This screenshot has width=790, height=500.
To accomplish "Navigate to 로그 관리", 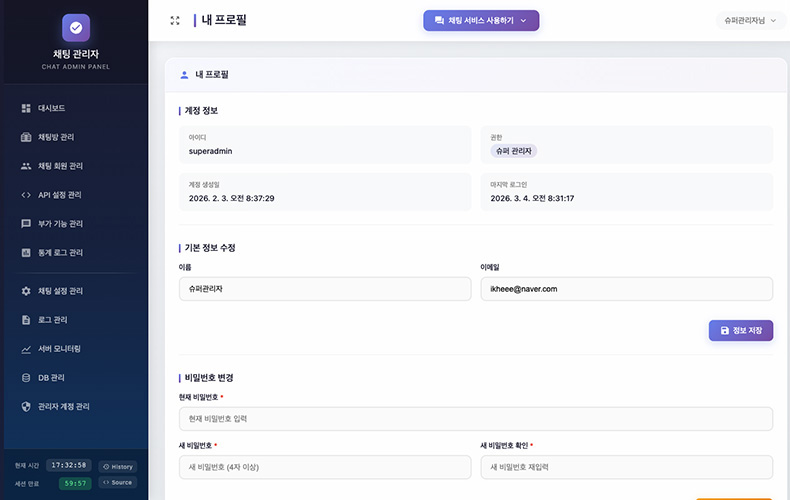I will click(76, 320).
